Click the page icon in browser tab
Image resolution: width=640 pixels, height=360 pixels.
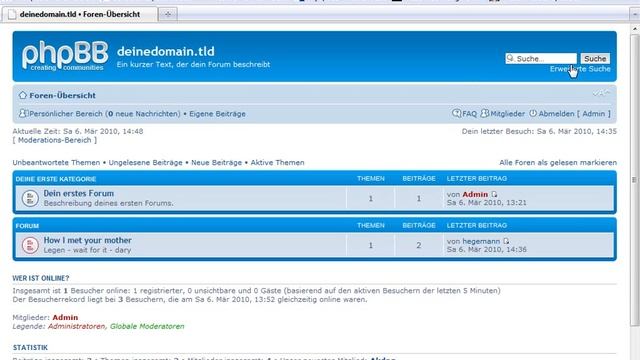pyautogui.click(x=12, y=14)
